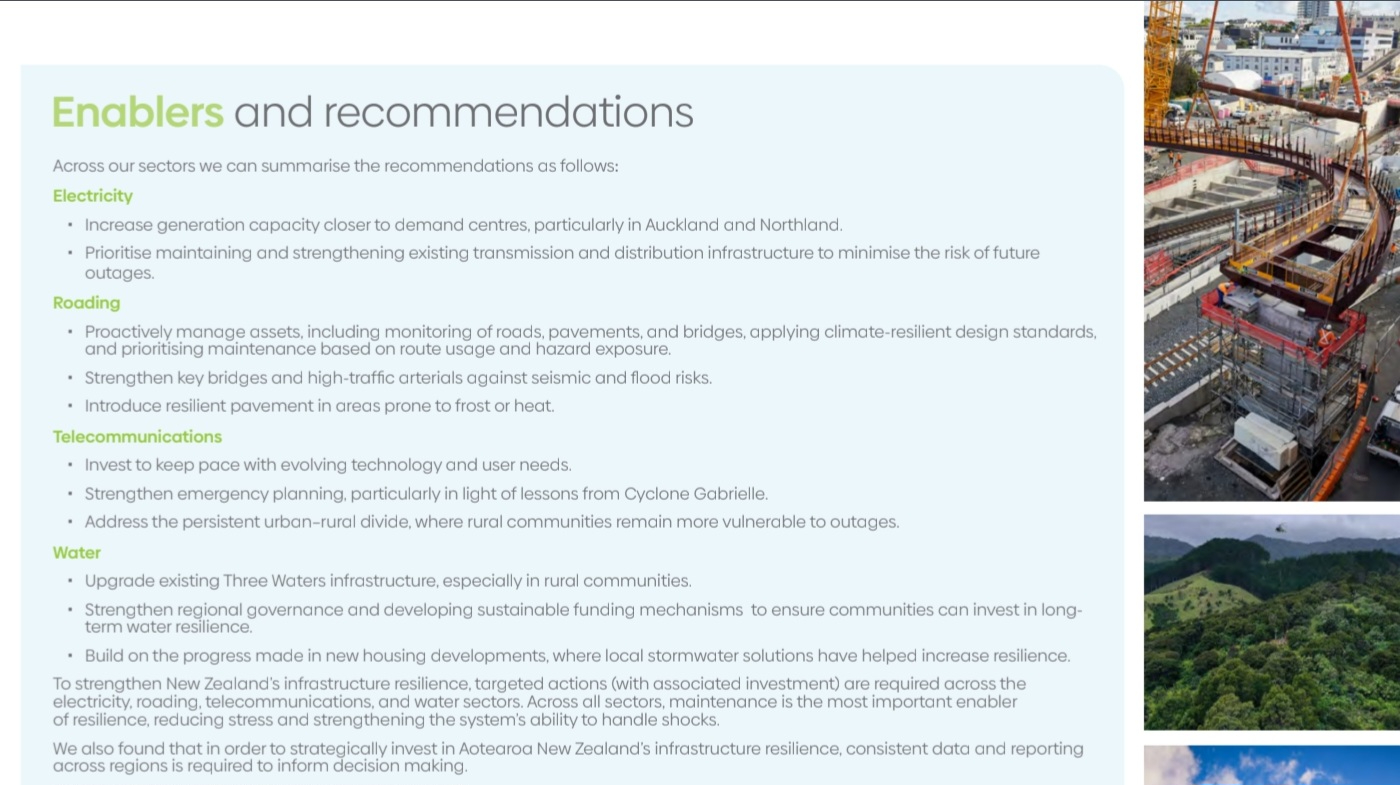This screenshot has height=785, width=1400.
Task: Click the "Introduce resilient pavement" bullet
Action: (319, 406)
